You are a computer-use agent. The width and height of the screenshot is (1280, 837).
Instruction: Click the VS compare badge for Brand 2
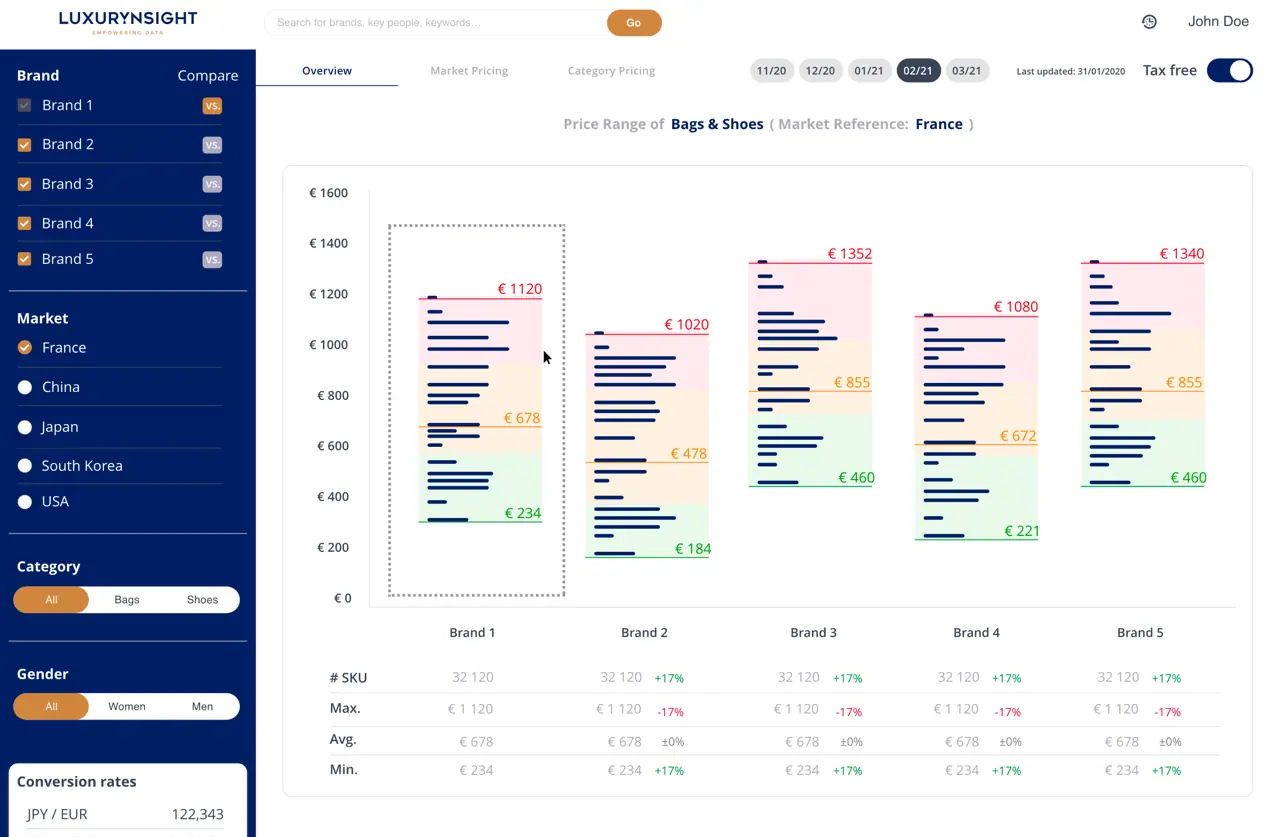[212, 145]
